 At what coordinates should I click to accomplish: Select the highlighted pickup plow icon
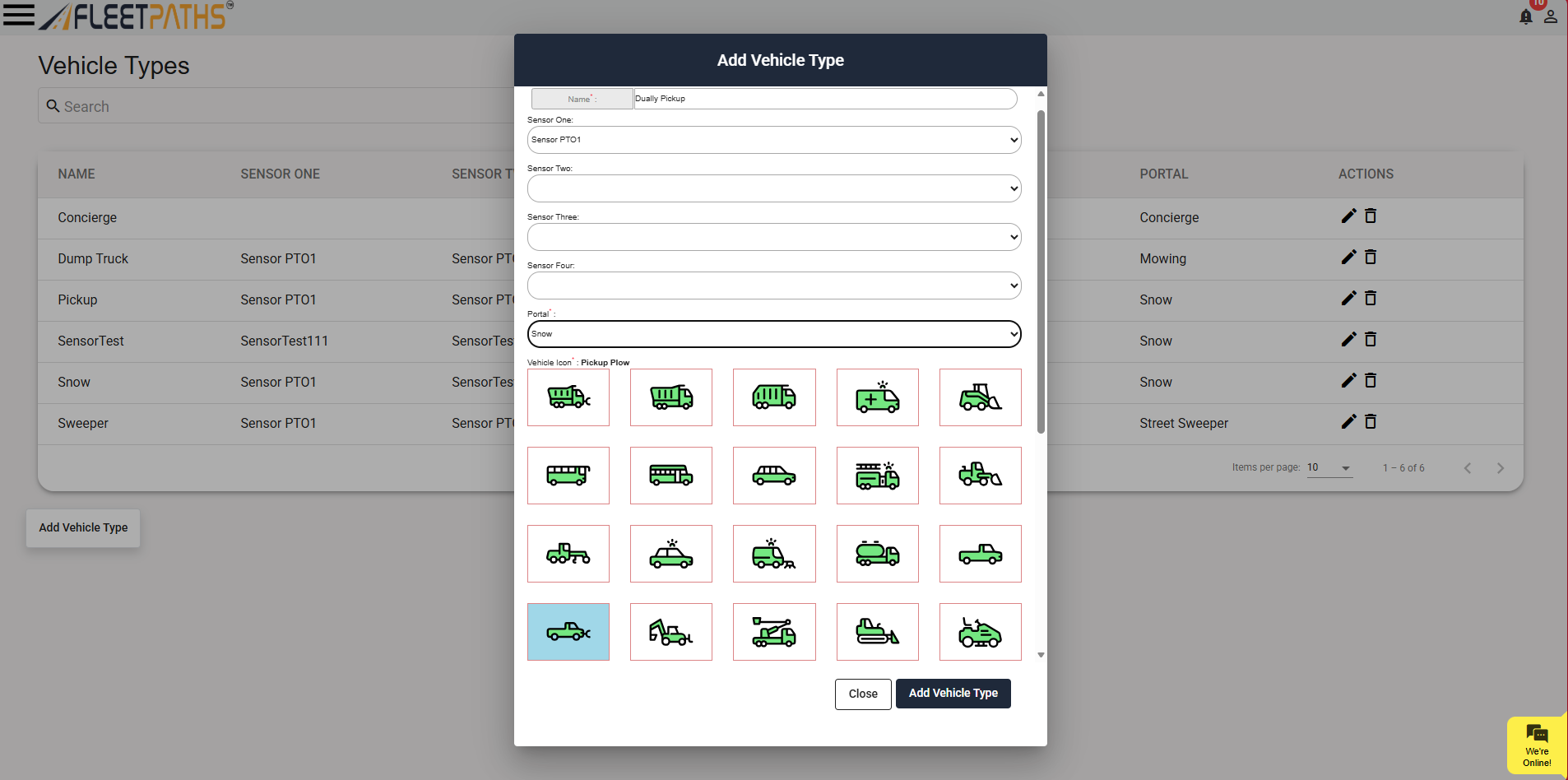click(x=568, y=632)
